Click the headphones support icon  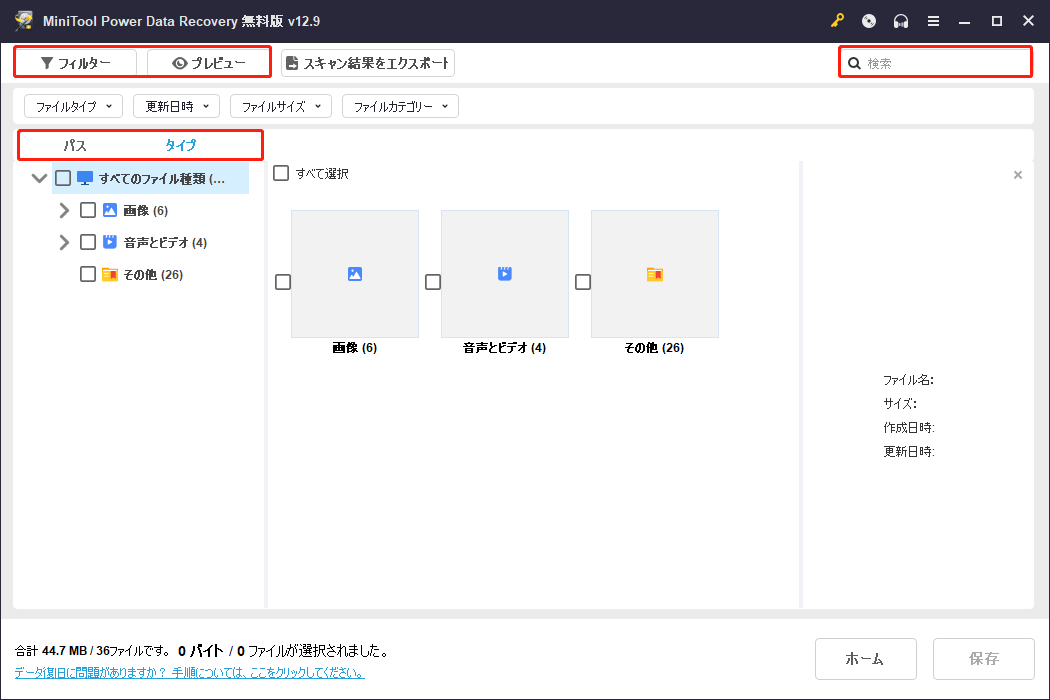[901, 21]
